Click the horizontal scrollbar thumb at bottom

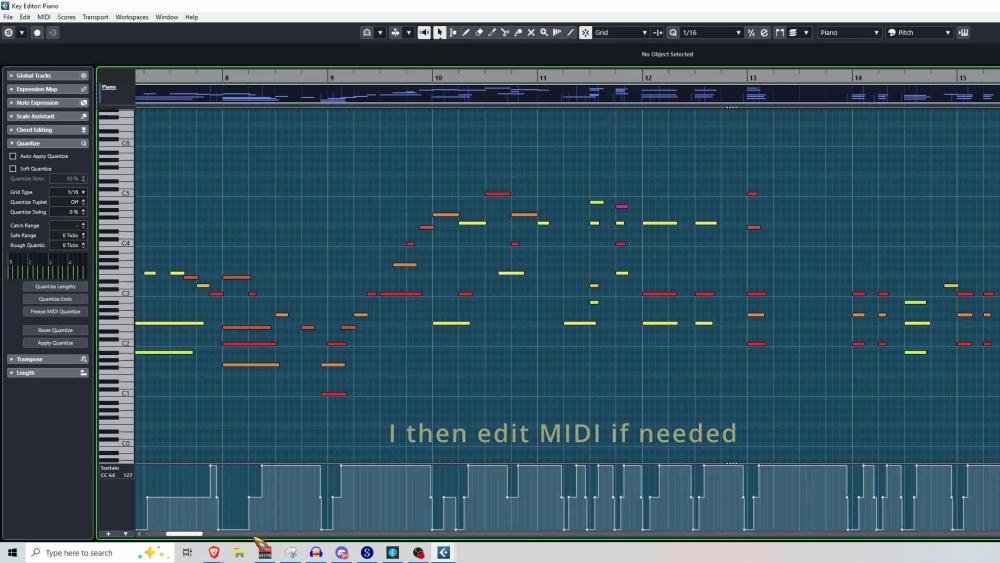[184, 534]
